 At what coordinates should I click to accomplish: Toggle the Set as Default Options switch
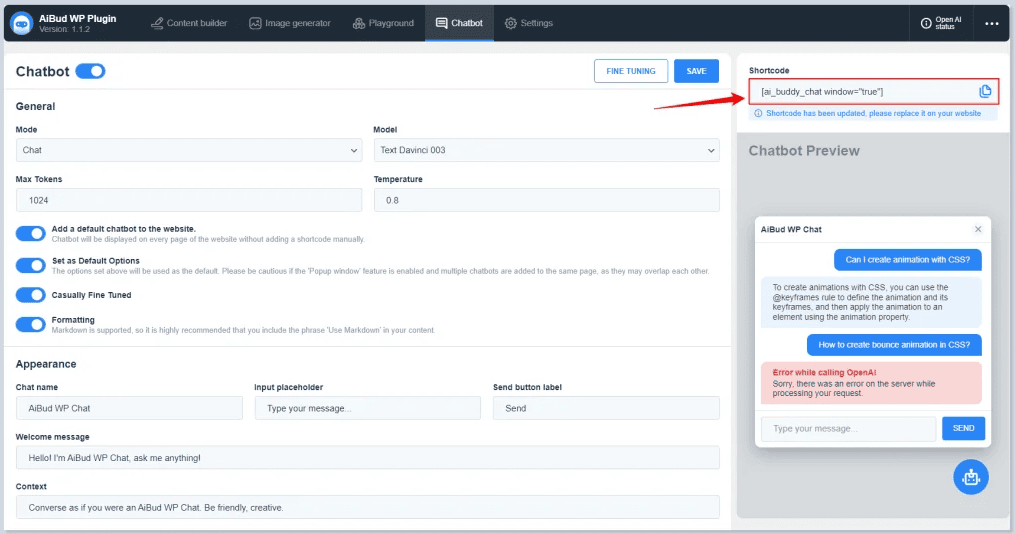tap(30, 265)
